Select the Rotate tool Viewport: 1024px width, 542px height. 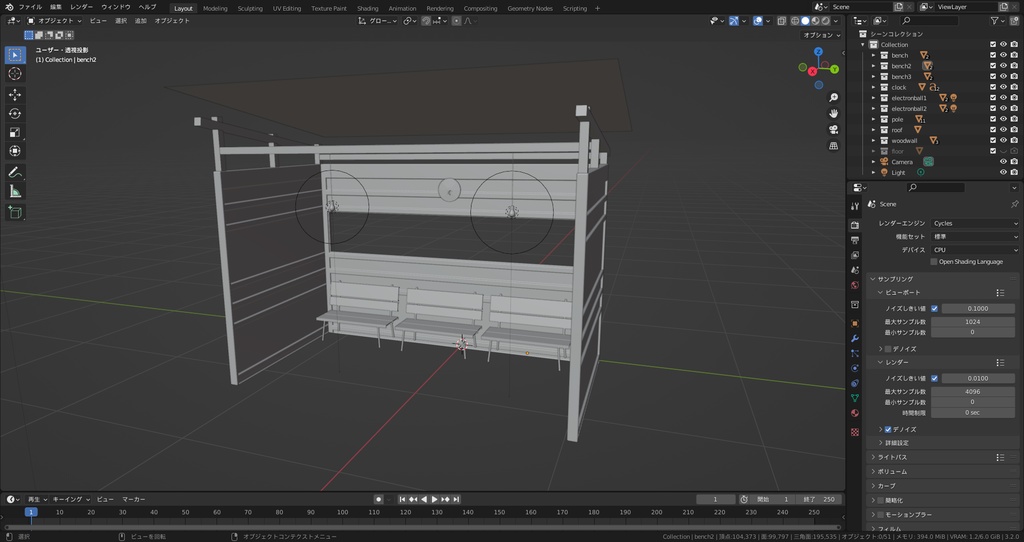(15, 113)
